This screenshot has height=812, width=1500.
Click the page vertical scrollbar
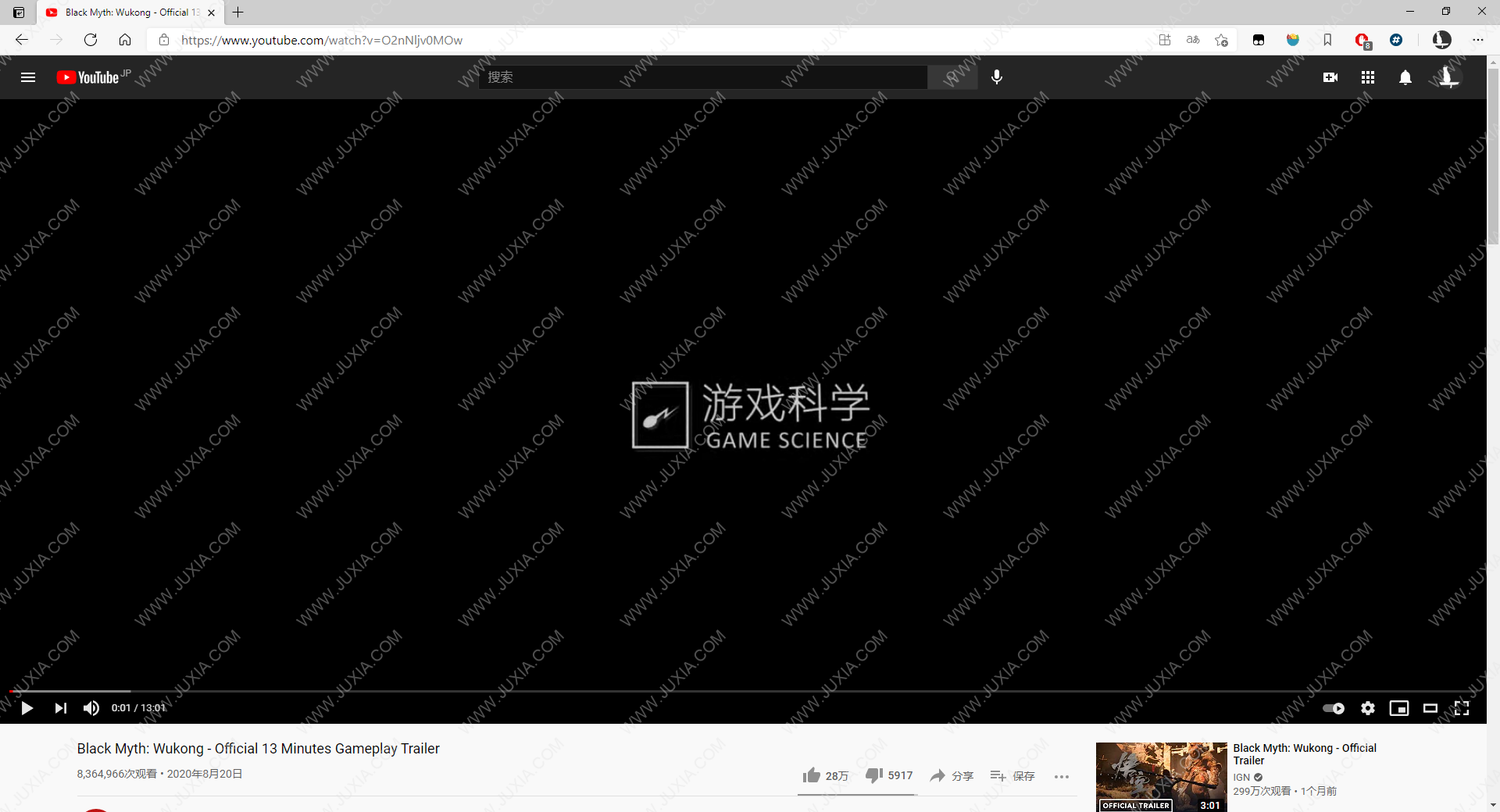(x=1493, y=156)
